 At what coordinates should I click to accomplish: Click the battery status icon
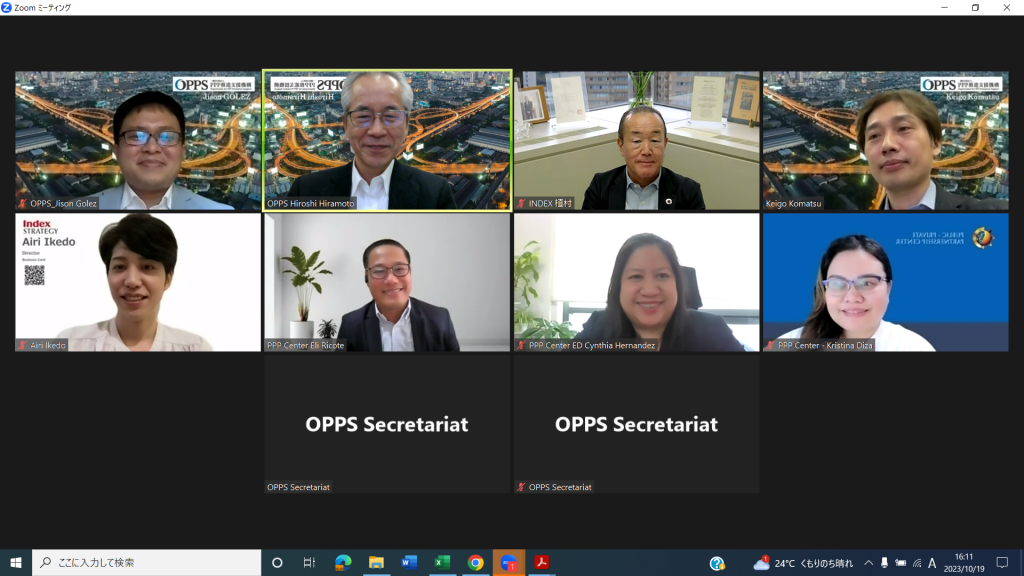901,563
